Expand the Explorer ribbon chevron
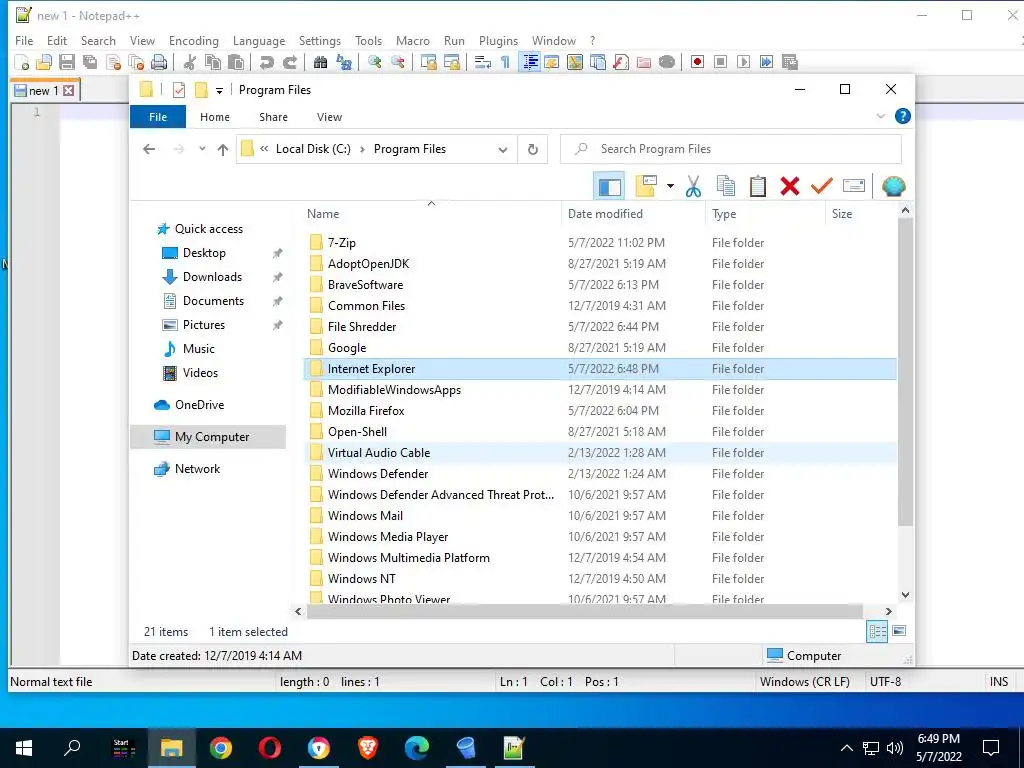 tap(880, 116)
